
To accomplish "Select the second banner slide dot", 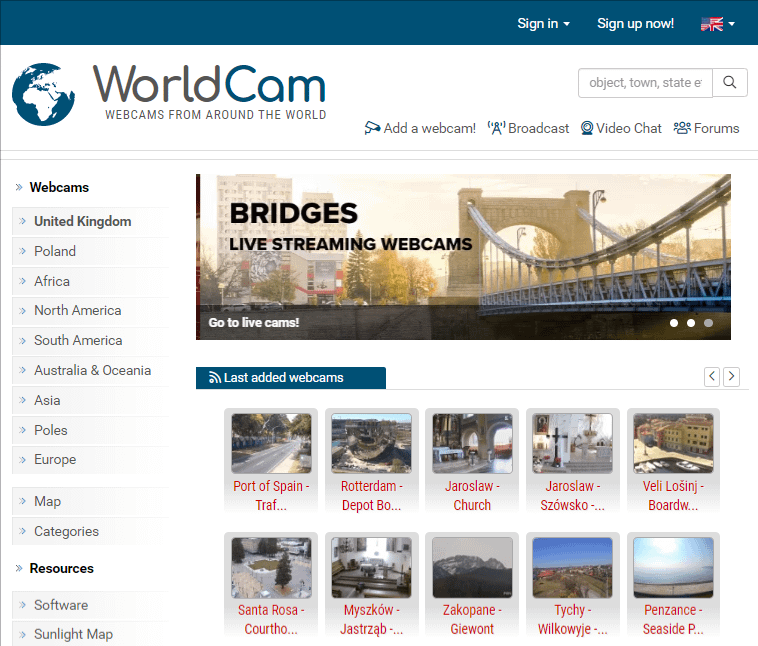I will point(691,323).
